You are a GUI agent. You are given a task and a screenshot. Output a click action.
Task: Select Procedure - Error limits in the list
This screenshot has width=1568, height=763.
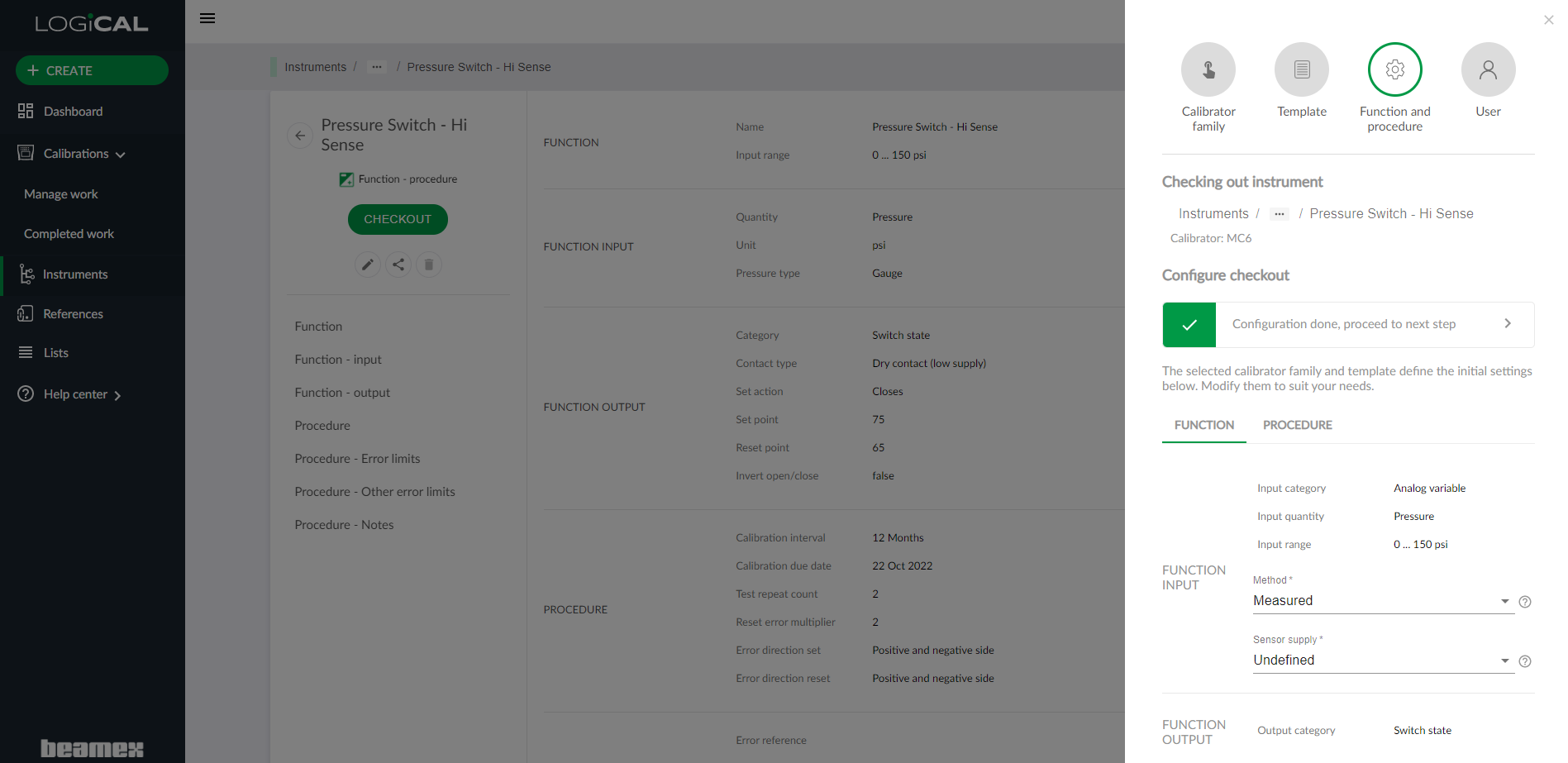pyautogui.click(x=357, y=458)
